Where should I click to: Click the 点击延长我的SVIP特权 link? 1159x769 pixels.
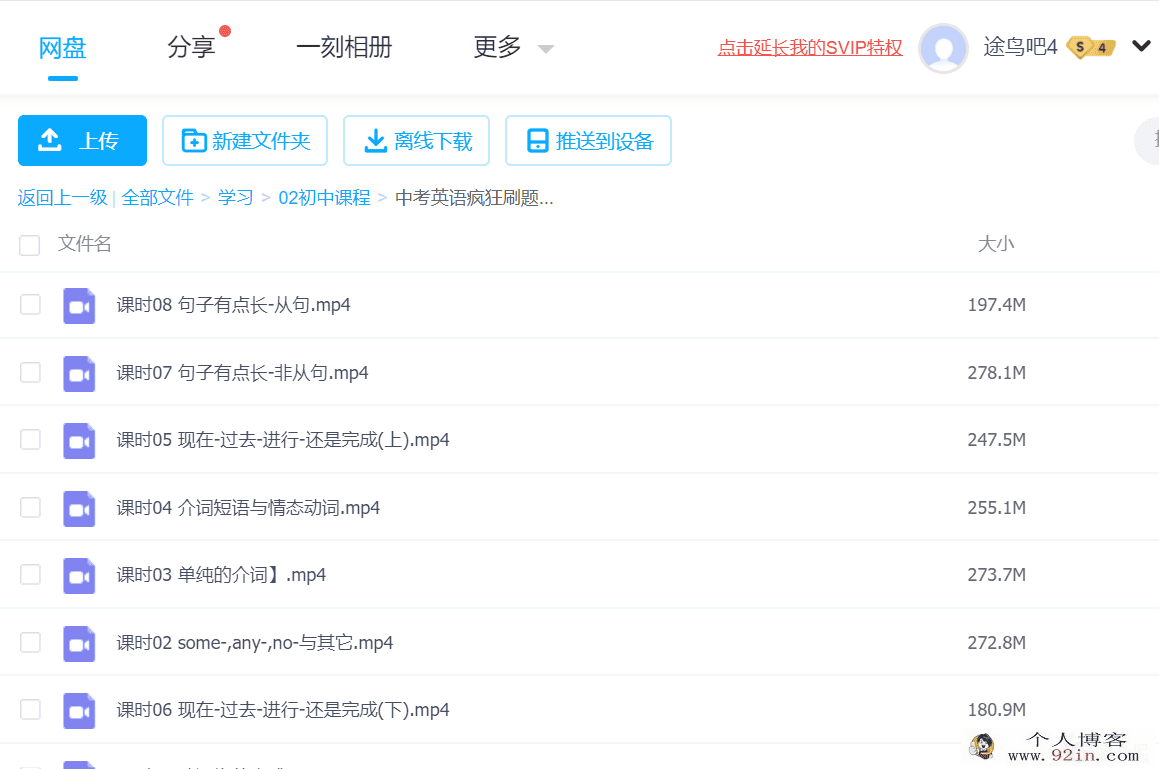point(810,48)
